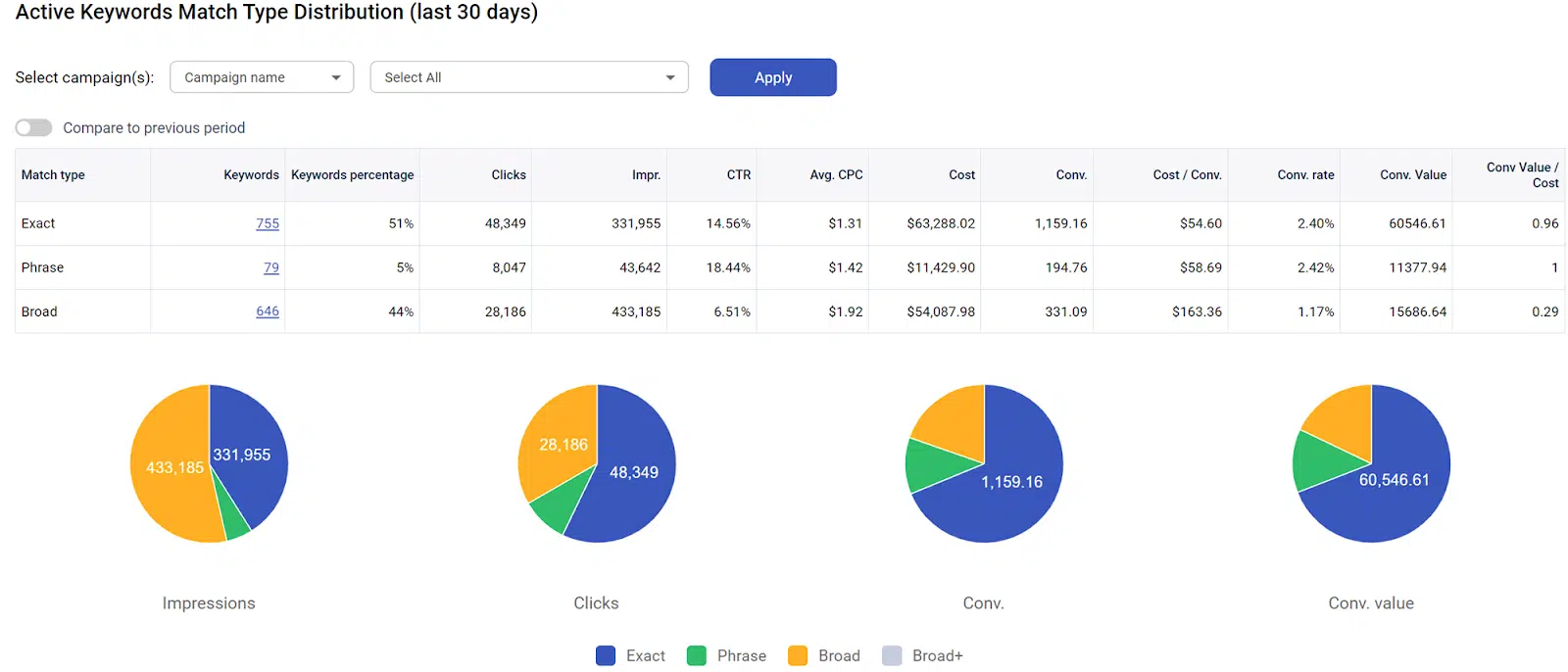
Task: Sort by Conv. rate column header
Action: [1305, 175]
